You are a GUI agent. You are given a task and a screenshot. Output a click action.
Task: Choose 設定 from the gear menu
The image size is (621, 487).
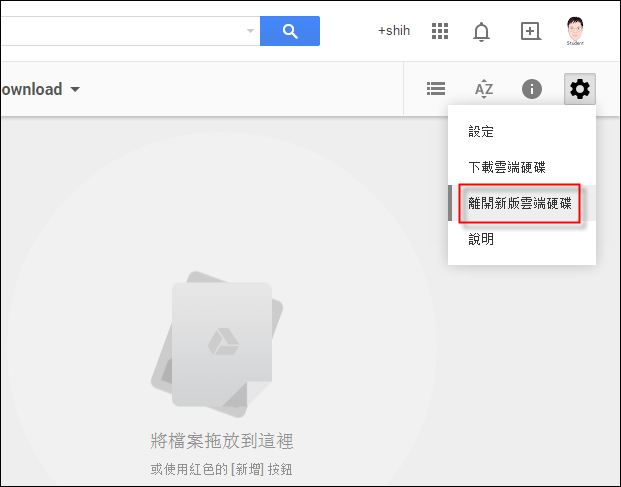(x=522, y=131)
